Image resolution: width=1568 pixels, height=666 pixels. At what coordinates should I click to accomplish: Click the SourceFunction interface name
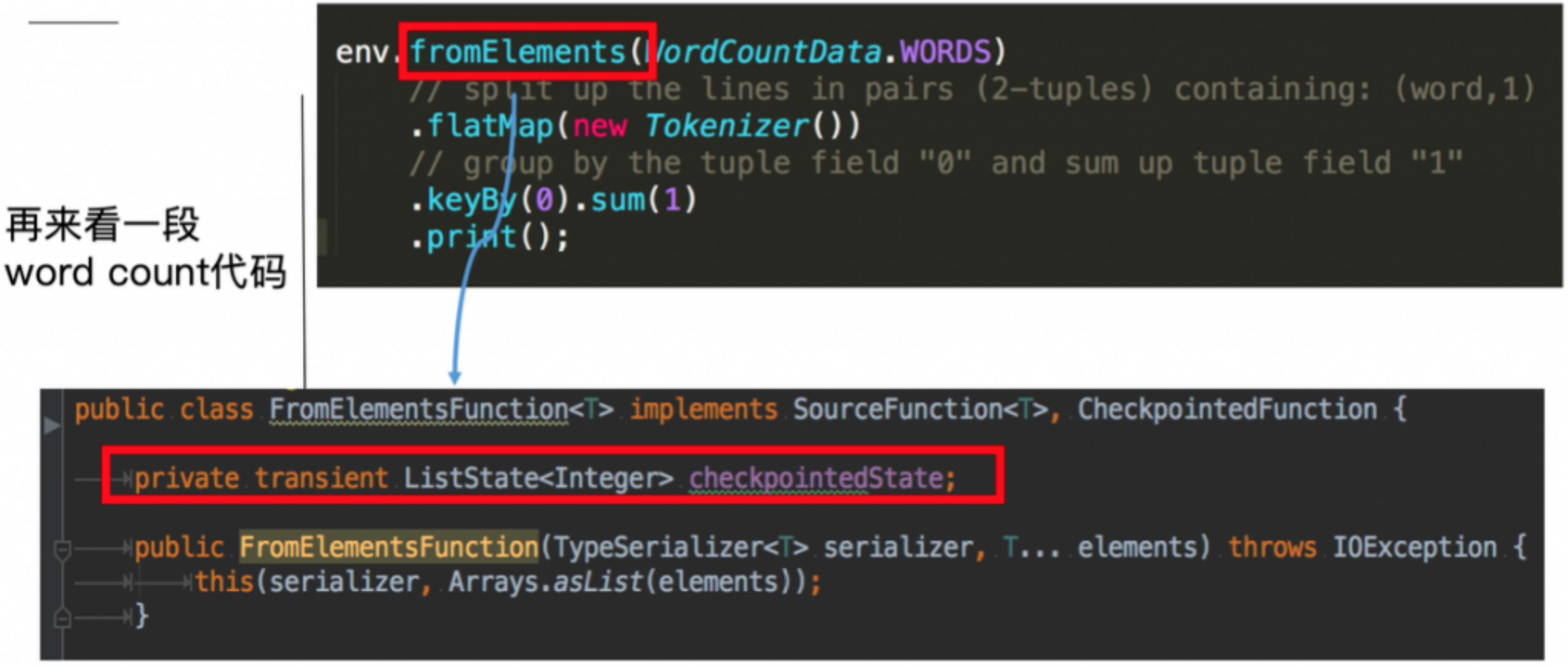click(x=898, y=410)
